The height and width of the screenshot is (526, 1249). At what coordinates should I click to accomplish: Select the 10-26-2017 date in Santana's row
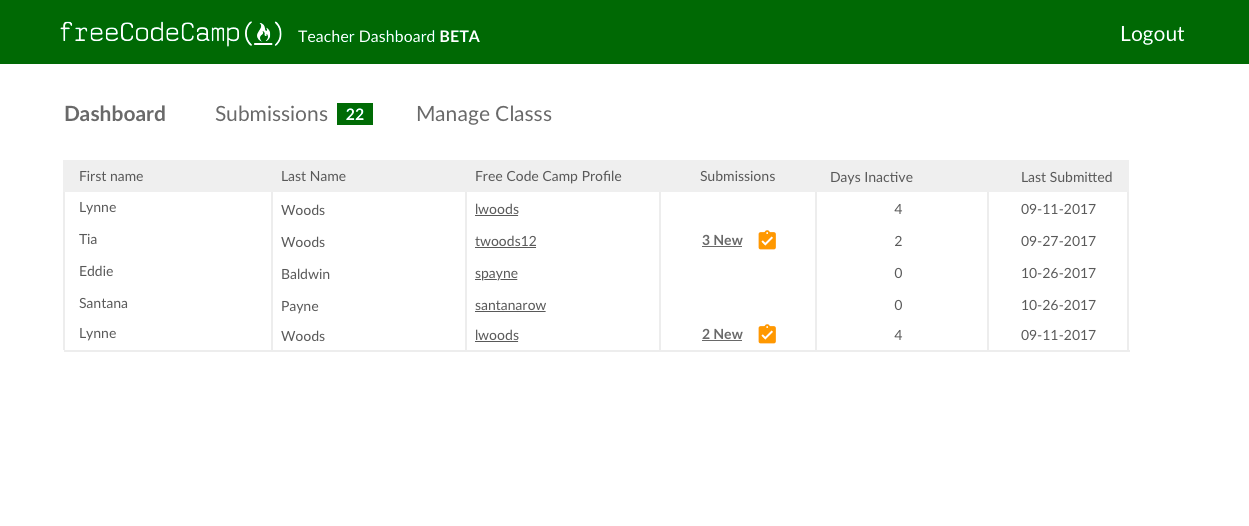pos(1058,305)
